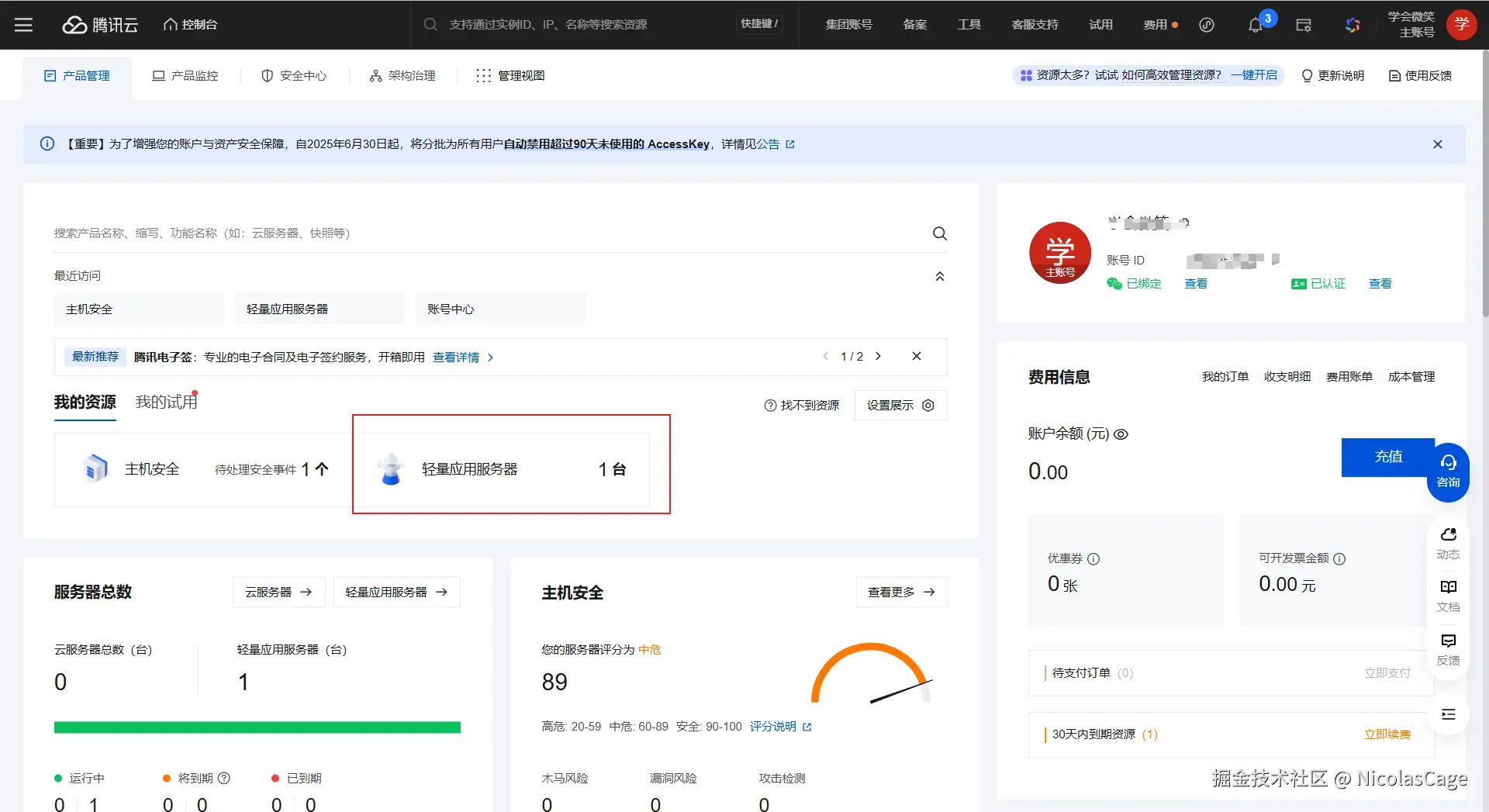Viewport: 1489px width, 812px height.
Task: Open recent item 账号中心
Action: 500,309
